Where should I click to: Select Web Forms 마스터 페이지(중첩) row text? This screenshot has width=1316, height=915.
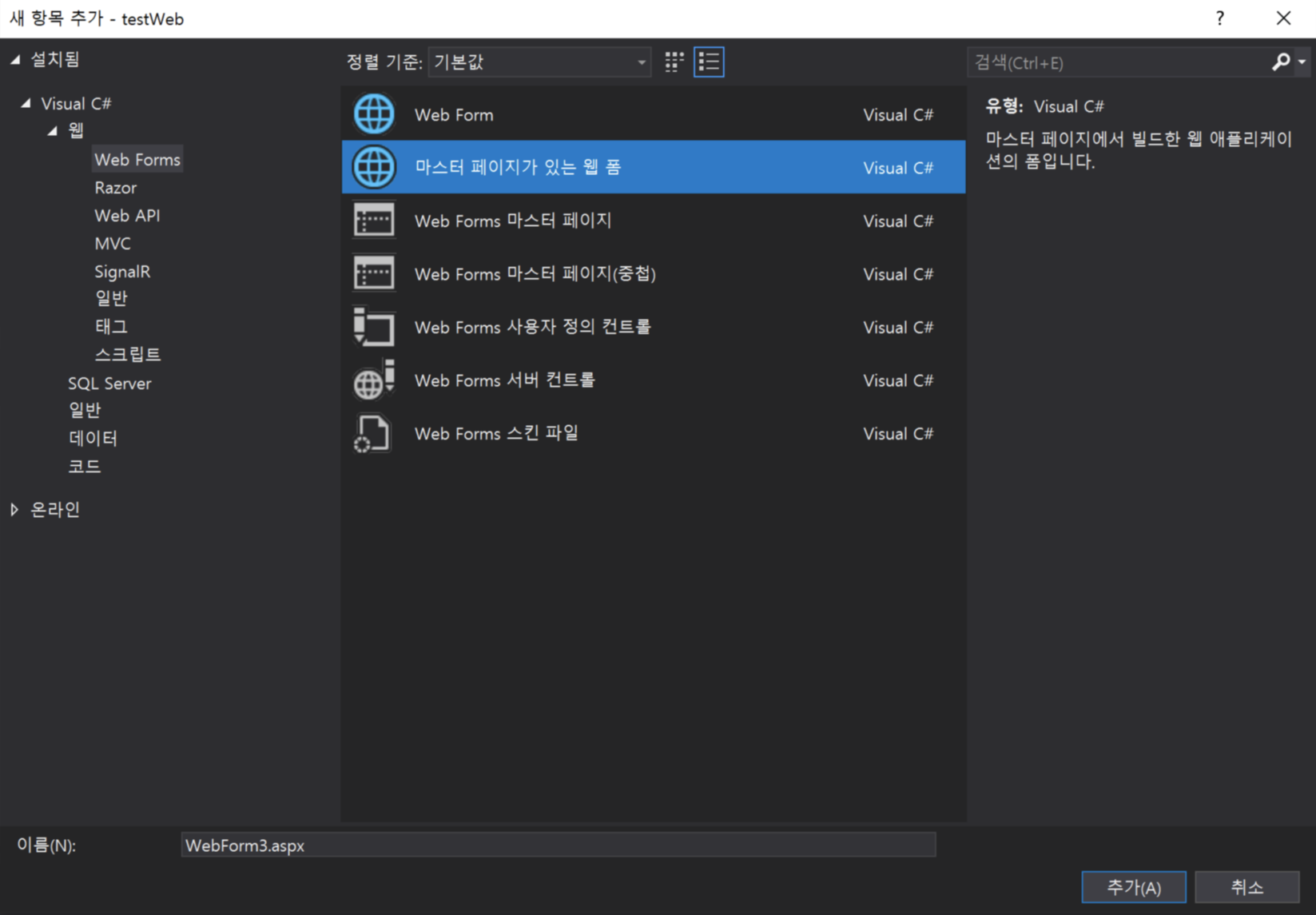coord(535,273)
